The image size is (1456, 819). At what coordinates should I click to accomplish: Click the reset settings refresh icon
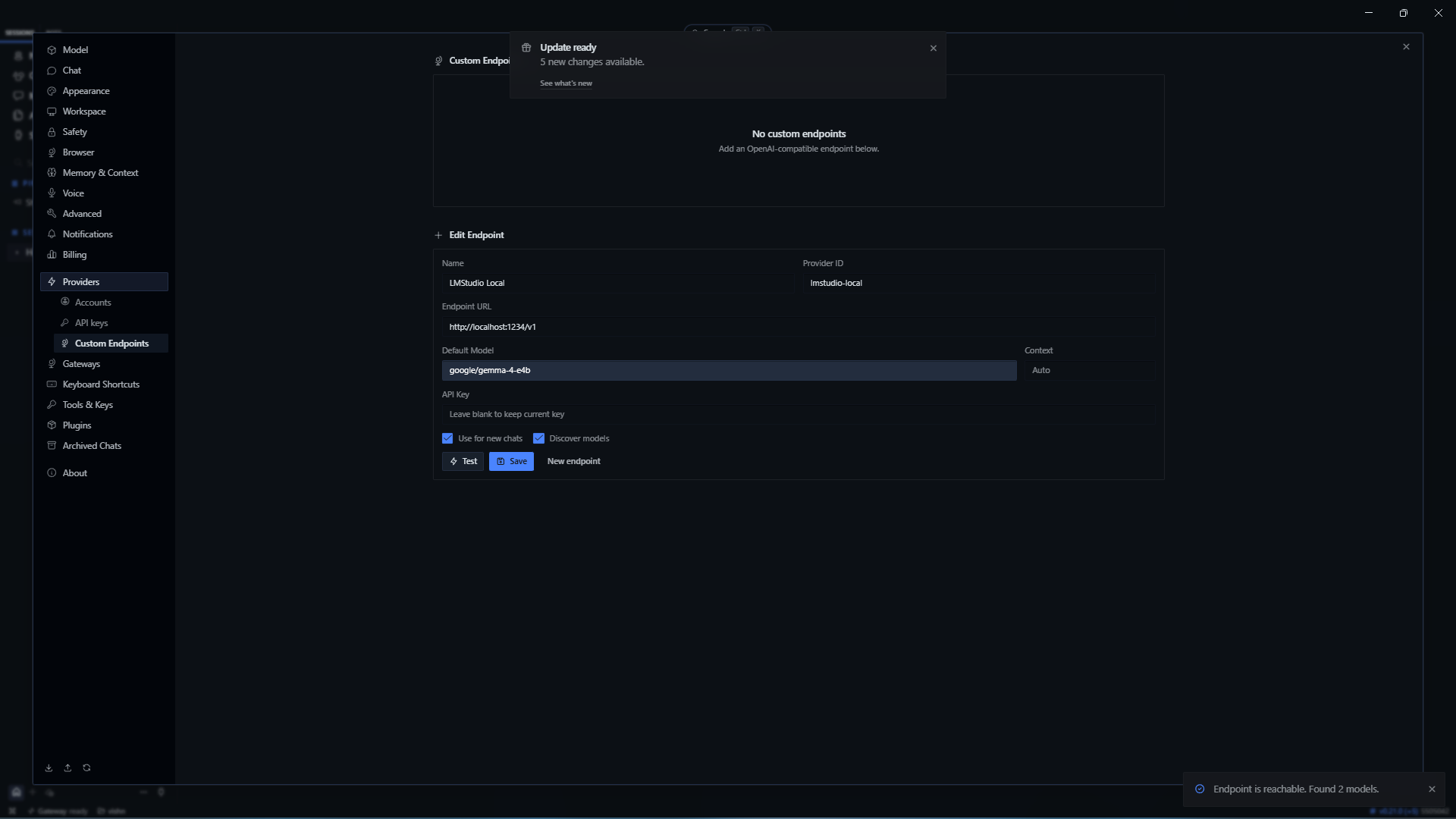(86, 768)
